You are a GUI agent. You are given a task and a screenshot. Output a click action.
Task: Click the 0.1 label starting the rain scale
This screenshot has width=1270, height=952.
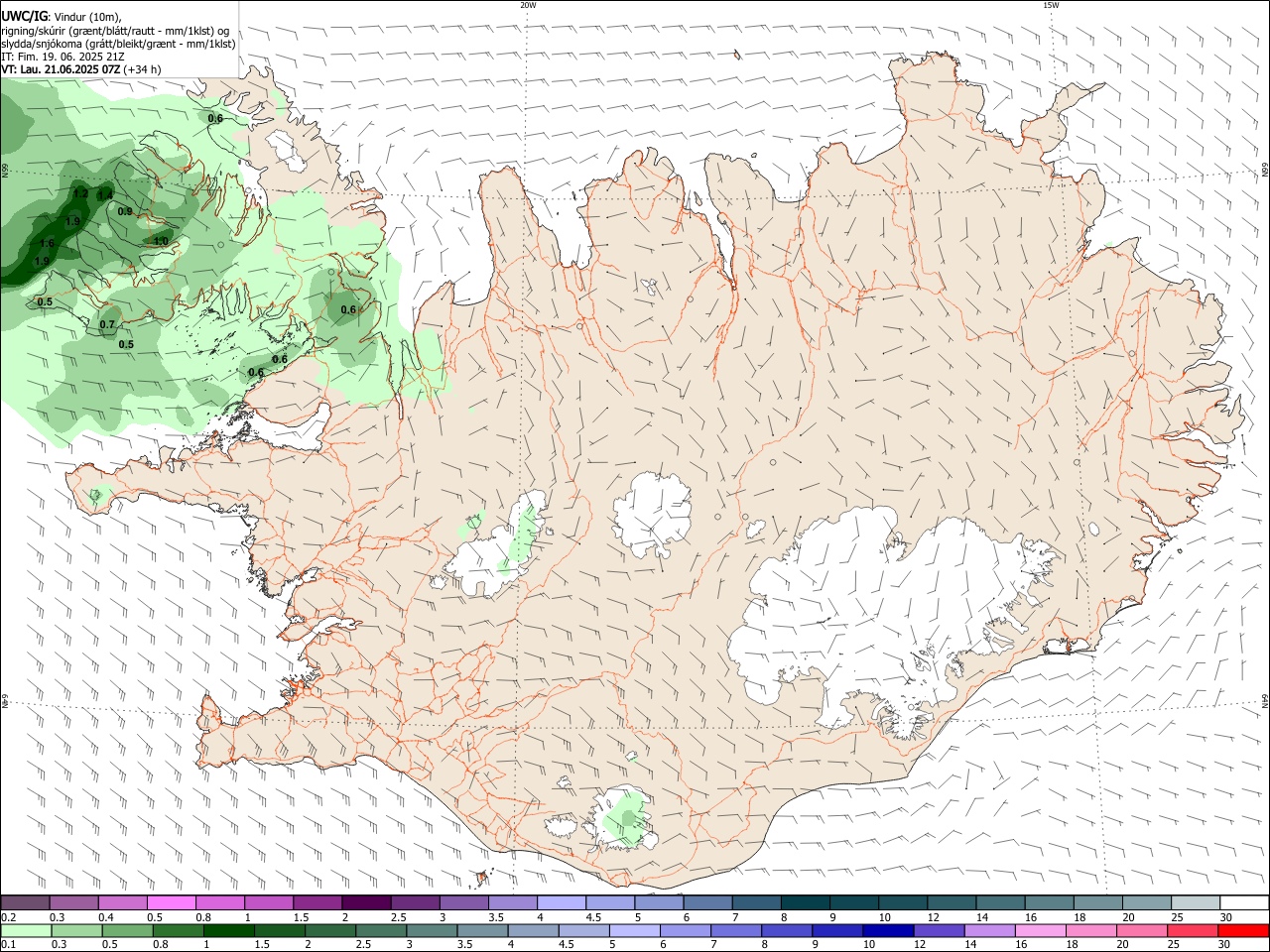(x=8, y=945)
